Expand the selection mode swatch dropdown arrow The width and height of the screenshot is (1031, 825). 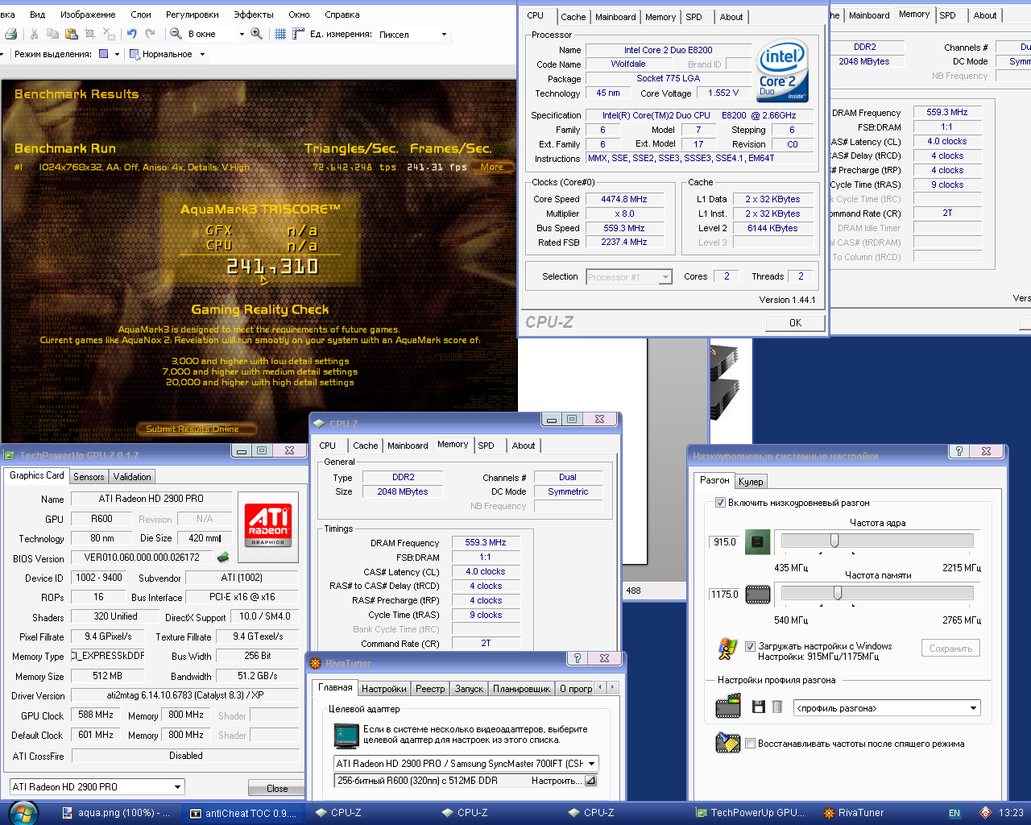click(117, 54)
